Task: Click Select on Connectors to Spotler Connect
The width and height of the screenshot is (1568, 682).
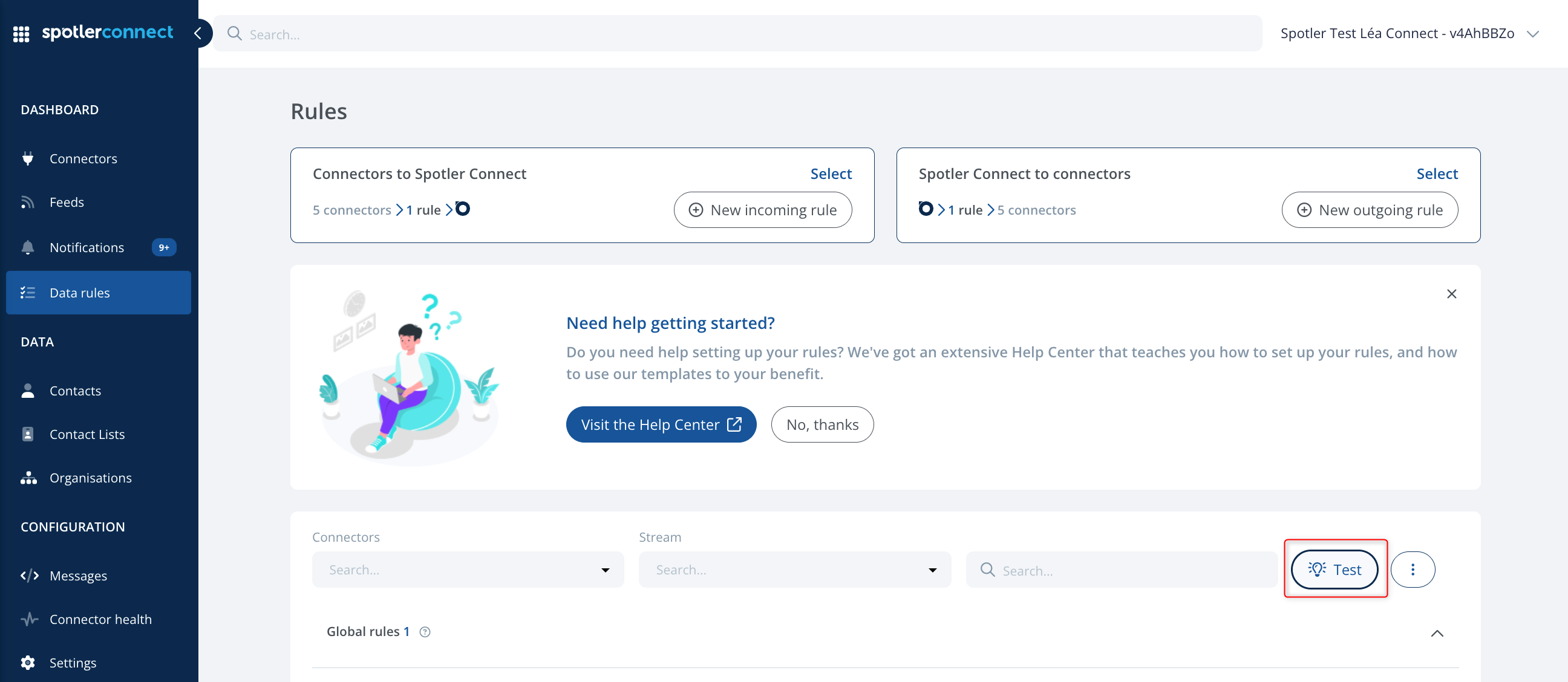Action: [831, 174]
